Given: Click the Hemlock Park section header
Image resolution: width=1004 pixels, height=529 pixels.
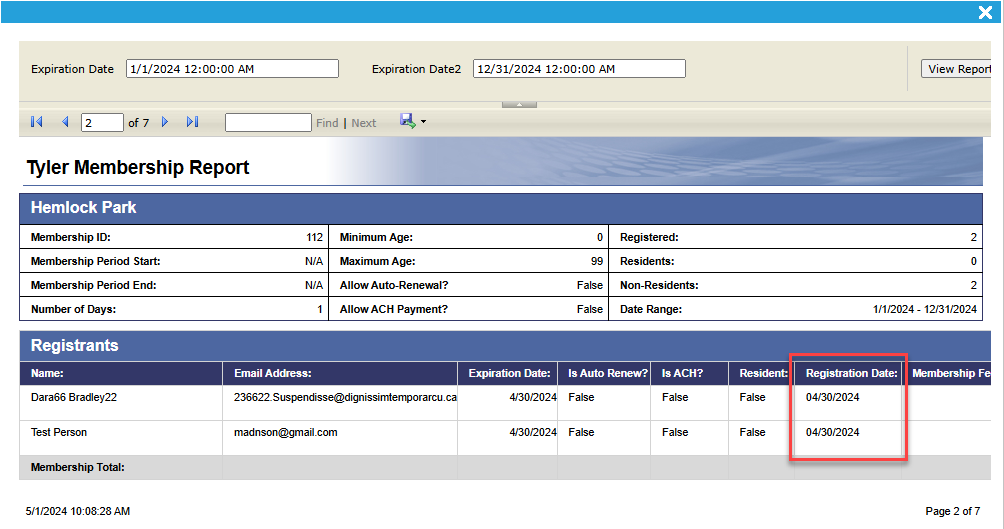Looking at the screenshot, I should coord(84,208).
